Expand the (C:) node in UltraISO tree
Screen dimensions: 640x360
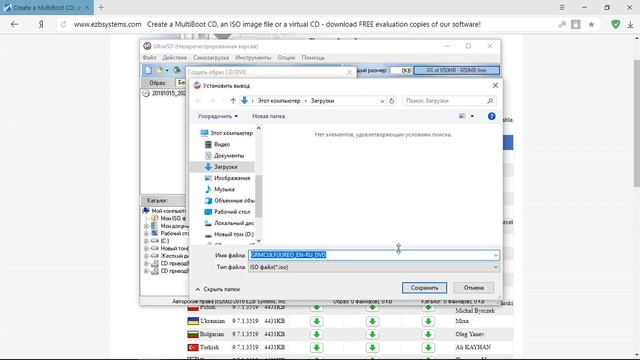click(x=146, y=241)
